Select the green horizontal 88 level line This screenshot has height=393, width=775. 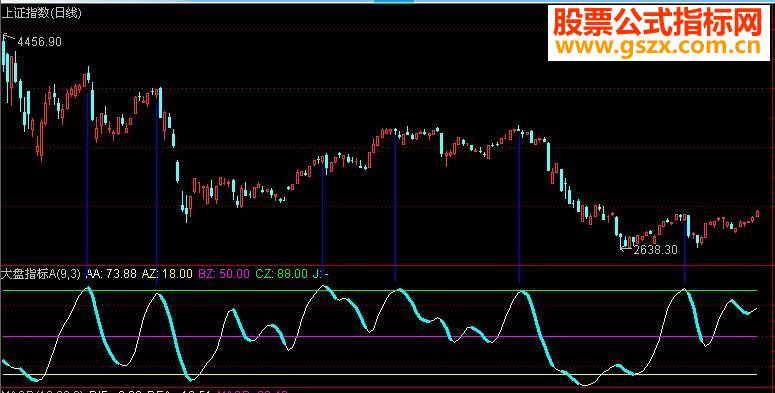click(x=380, y=291)
